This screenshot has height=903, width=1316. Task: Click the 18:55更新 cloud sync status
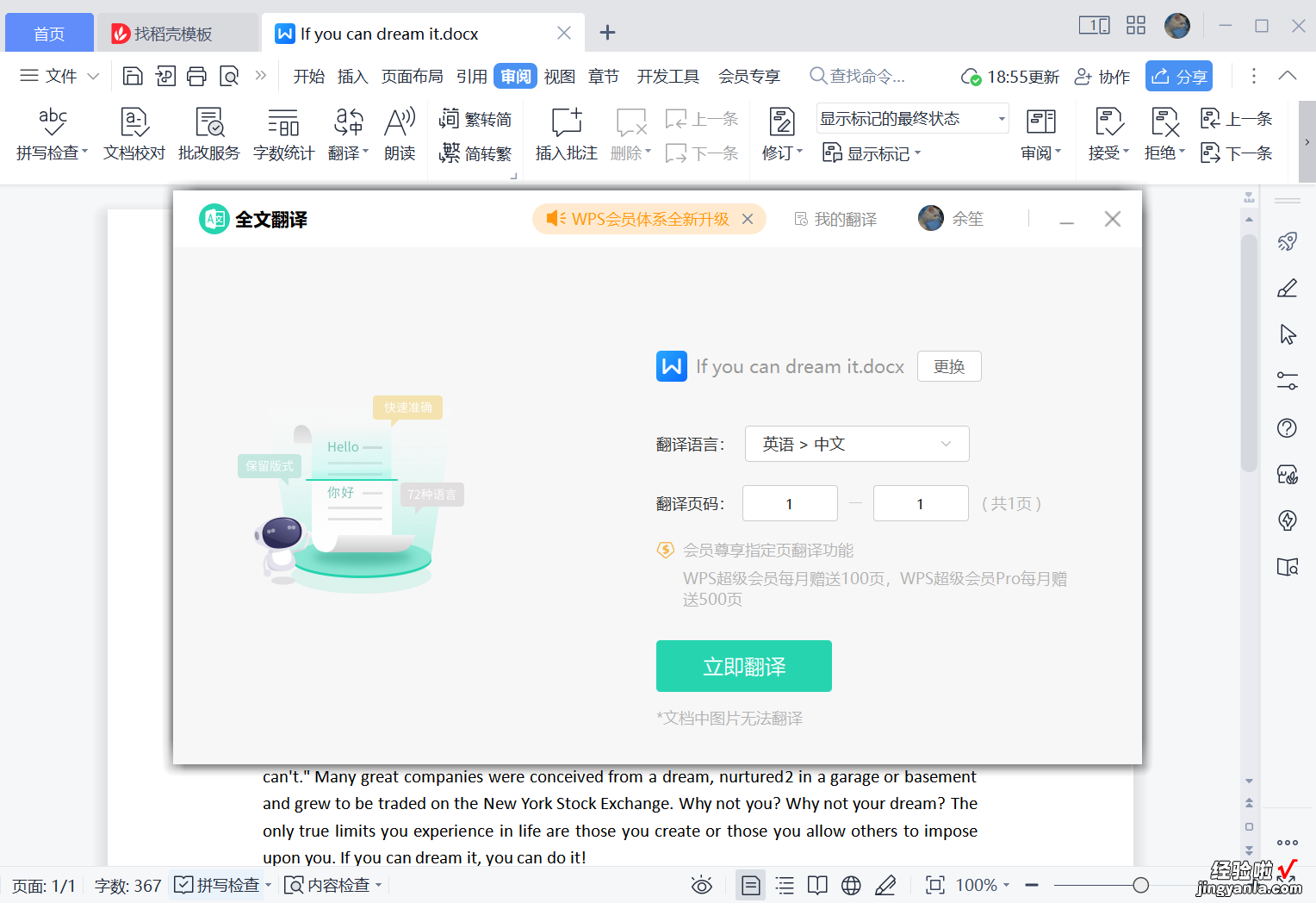[x=1009, y=77]
